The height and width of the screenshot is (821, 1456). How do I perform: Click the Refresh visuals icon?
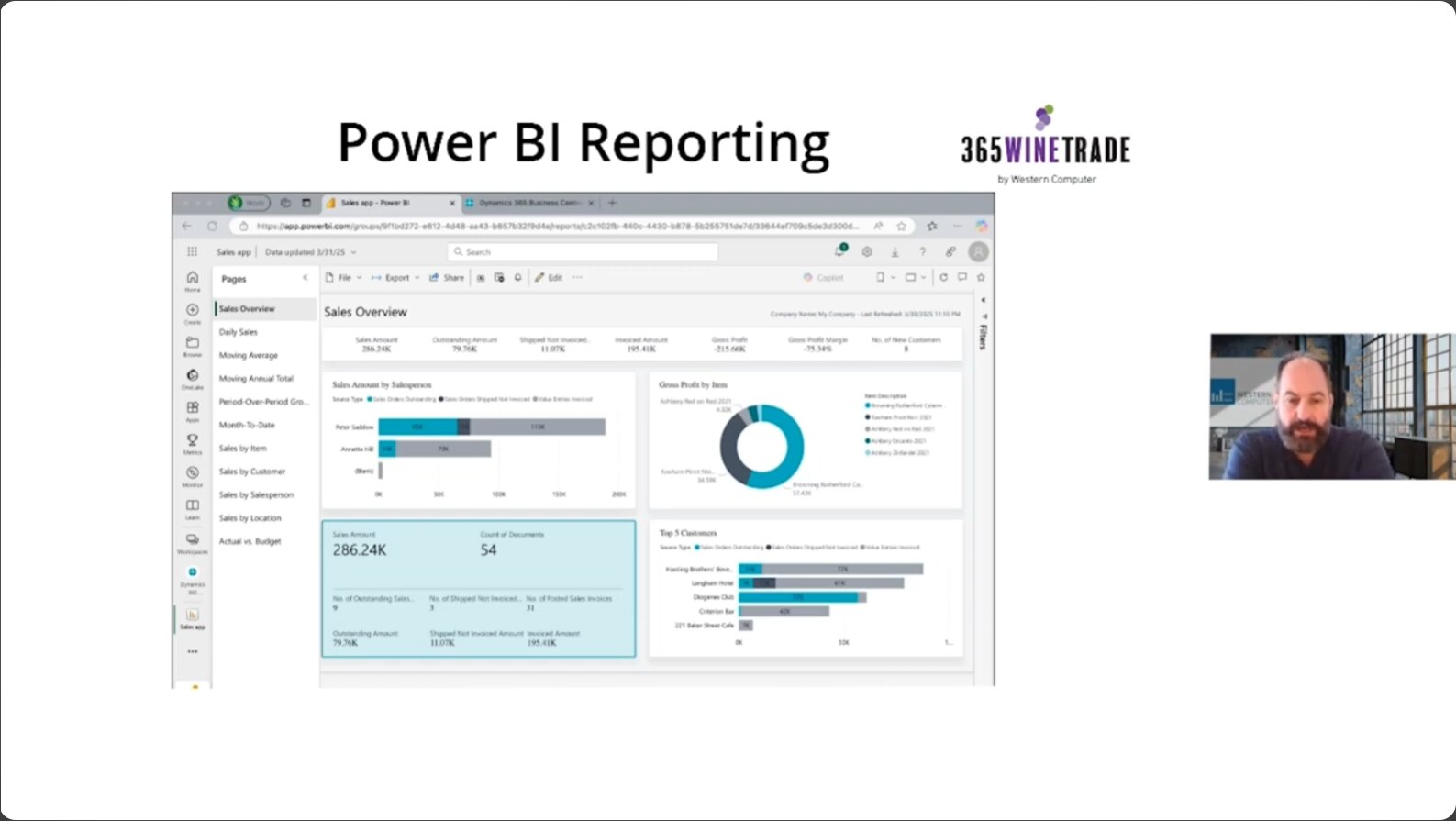pos(943,277)
